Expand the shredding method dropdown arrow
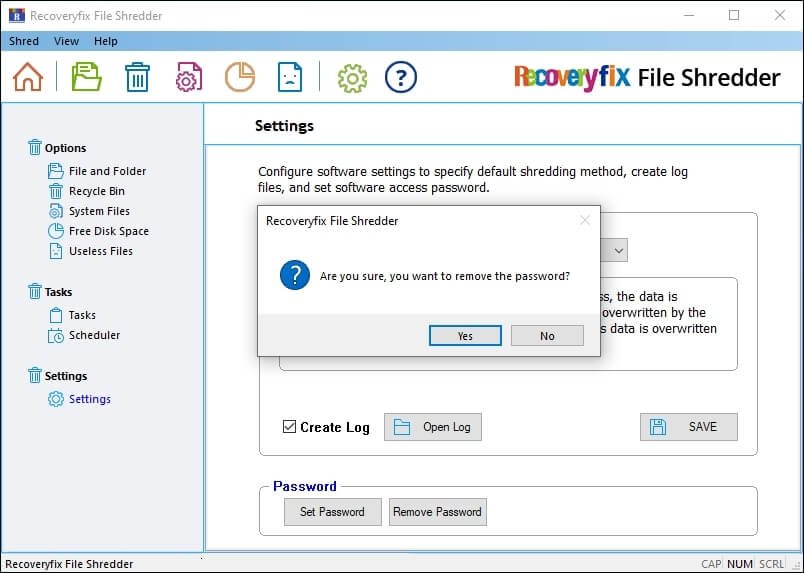Image resolution: width=804 pixels, height=573 pixels. [618, 250]
